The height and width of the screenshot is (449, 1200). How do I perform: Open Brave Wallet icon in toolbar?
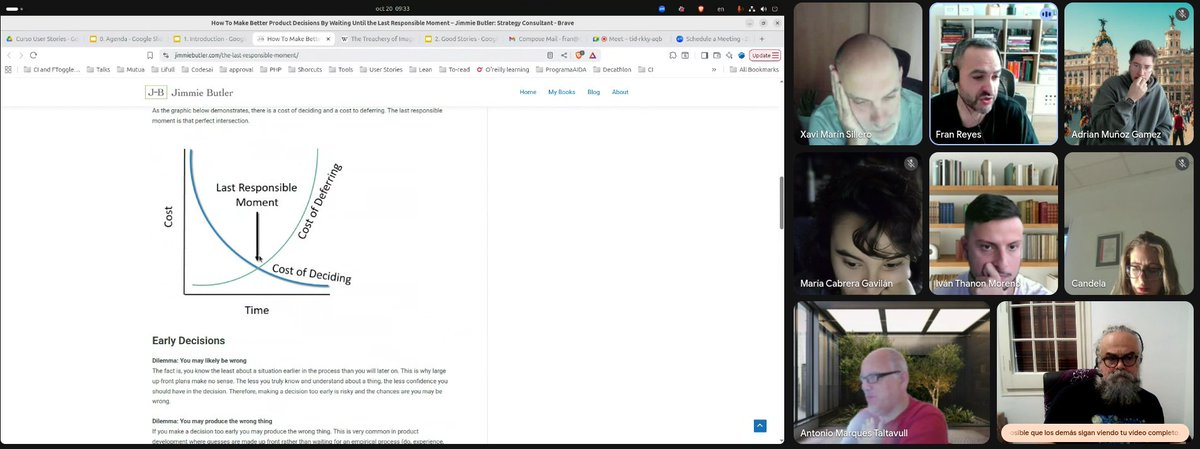[717, 55]
